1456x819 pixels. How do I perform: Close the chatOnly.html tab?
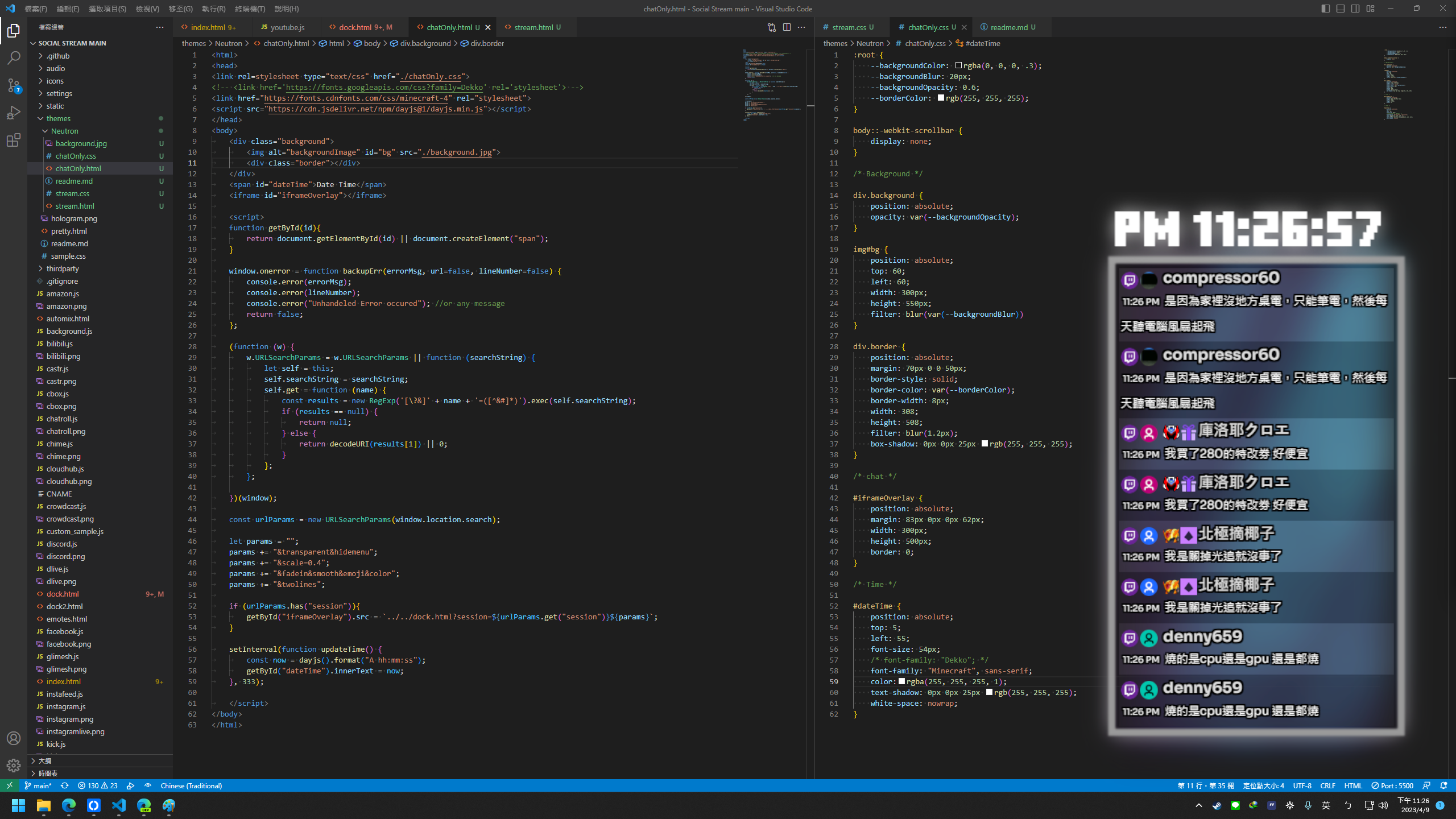click(487, 27)
